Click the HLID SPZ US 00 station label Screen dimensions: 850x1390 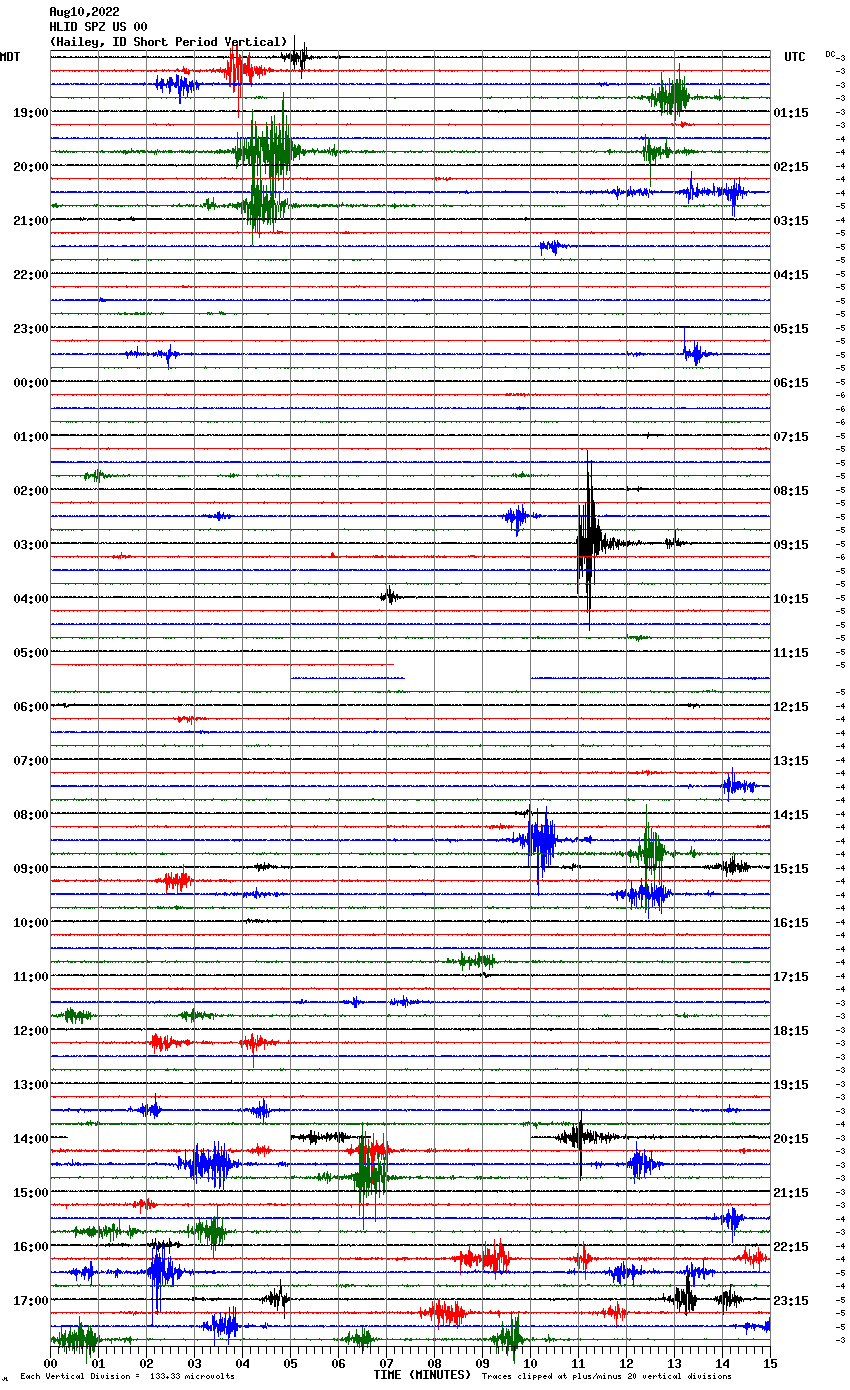(x=98, y=27)
